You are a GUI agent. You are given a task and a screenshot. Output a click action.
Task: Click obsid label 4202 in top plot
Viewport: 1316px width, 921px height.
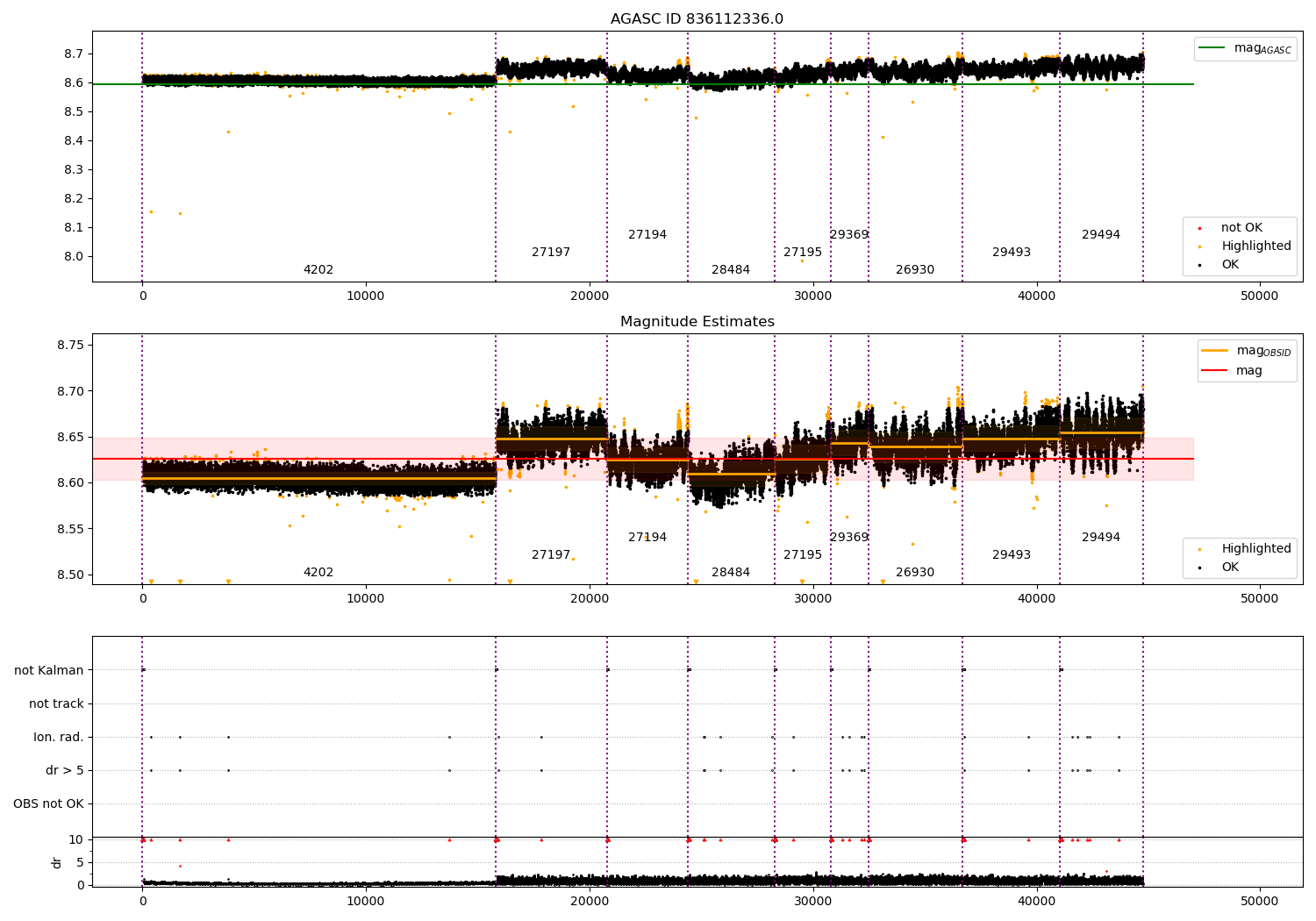(x=318, y=270)
